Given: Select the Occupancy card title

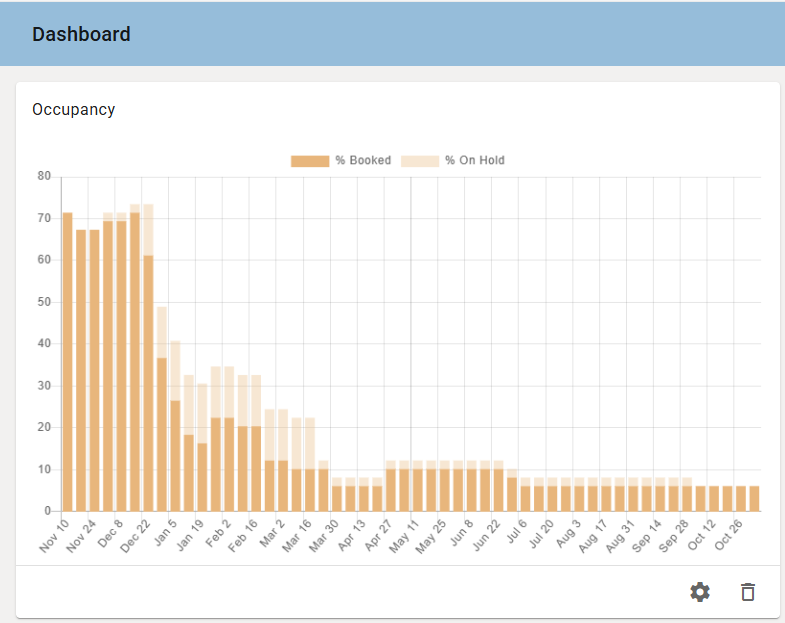Looking at the screenshot, I should [x=73, y=109].
